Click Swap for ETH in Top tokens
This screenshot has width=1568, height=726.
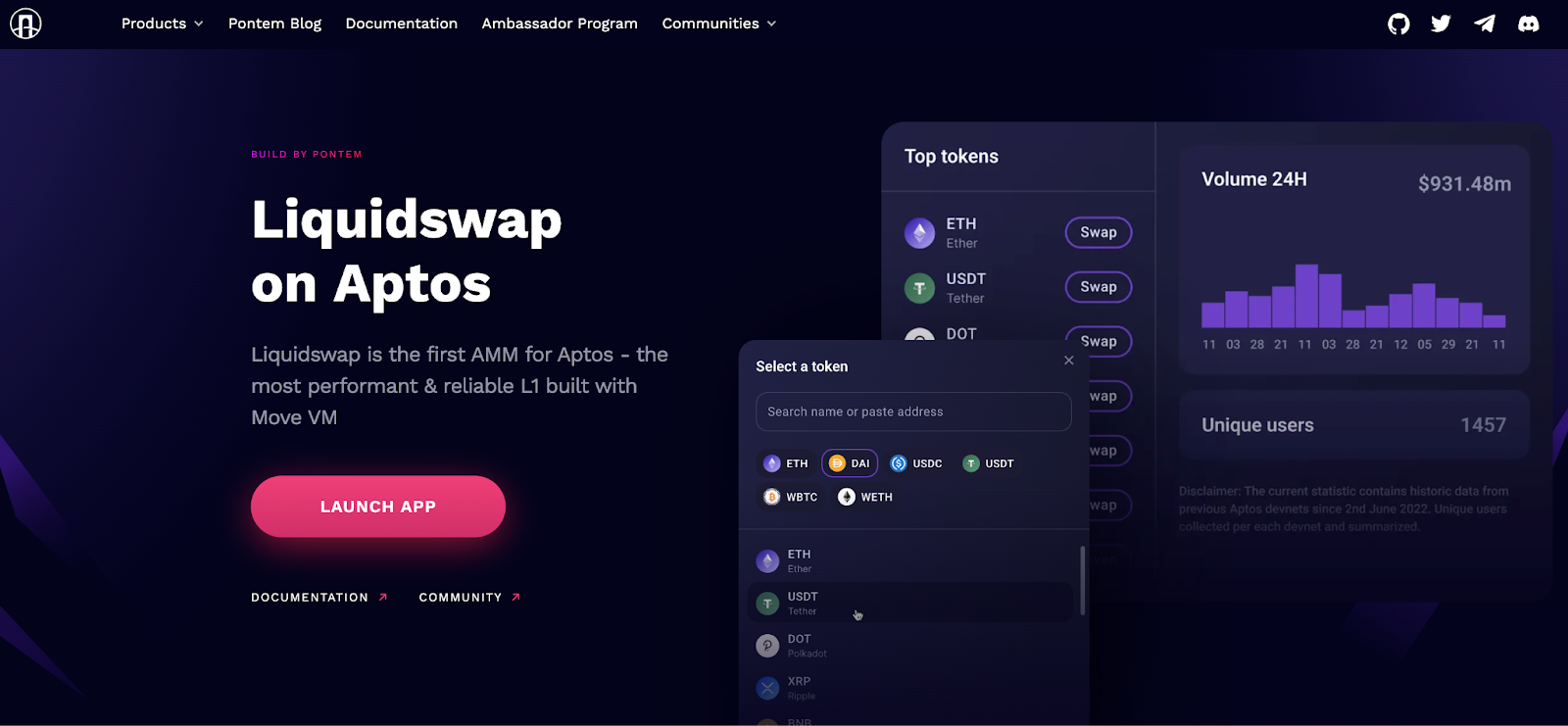(x=1099, y=232)
